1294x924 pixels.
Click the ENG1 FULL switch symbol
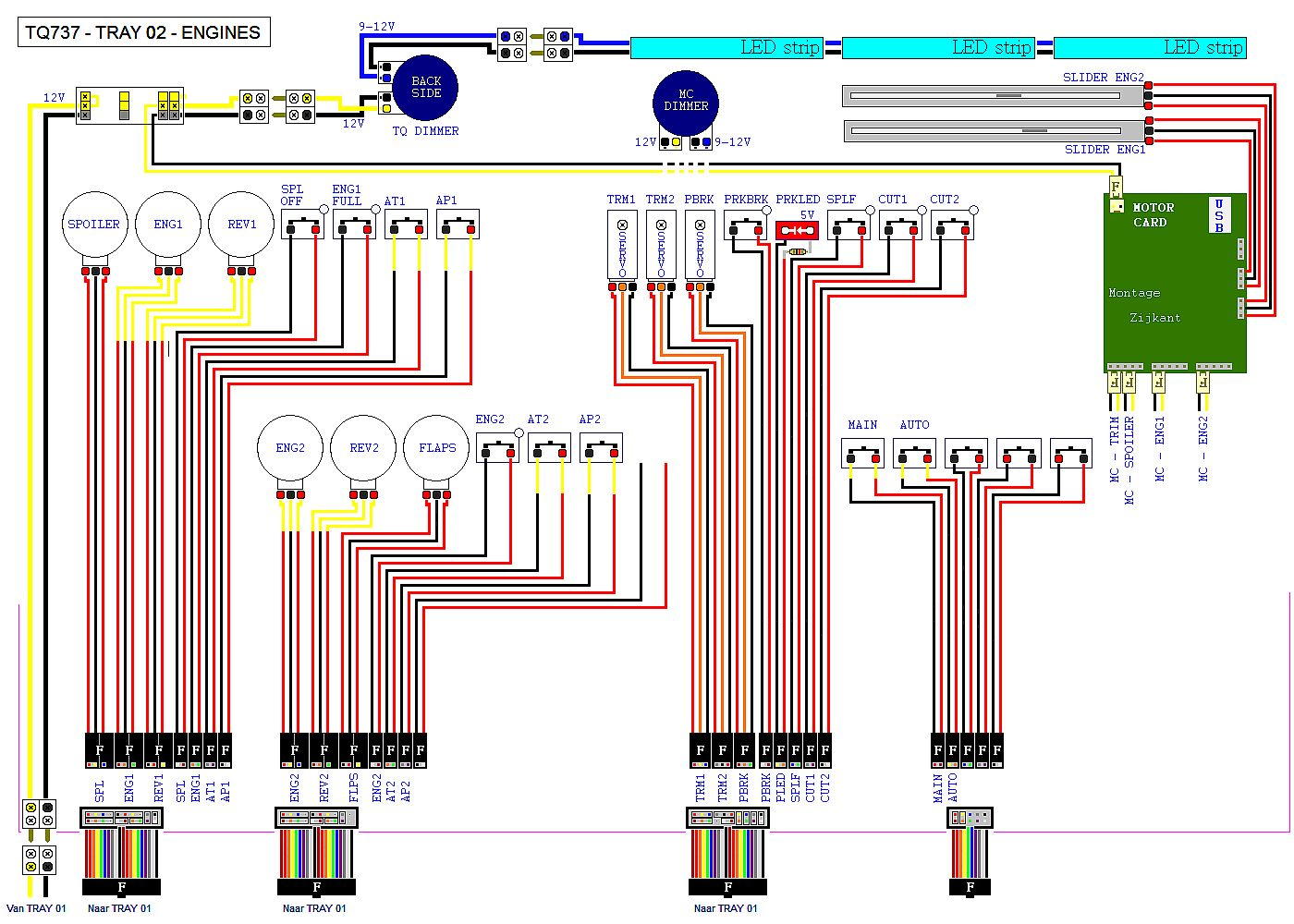[354, 225]
